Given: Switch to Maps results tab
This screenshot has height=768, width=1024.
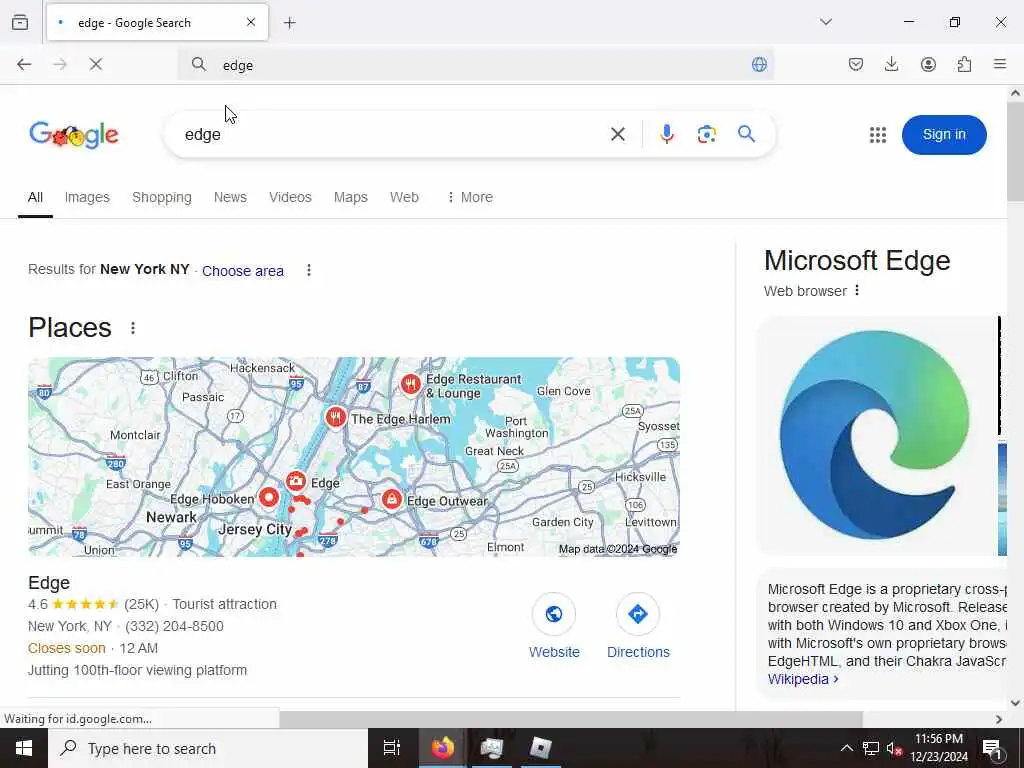Looking at the screenshot, I should point(351,197).
